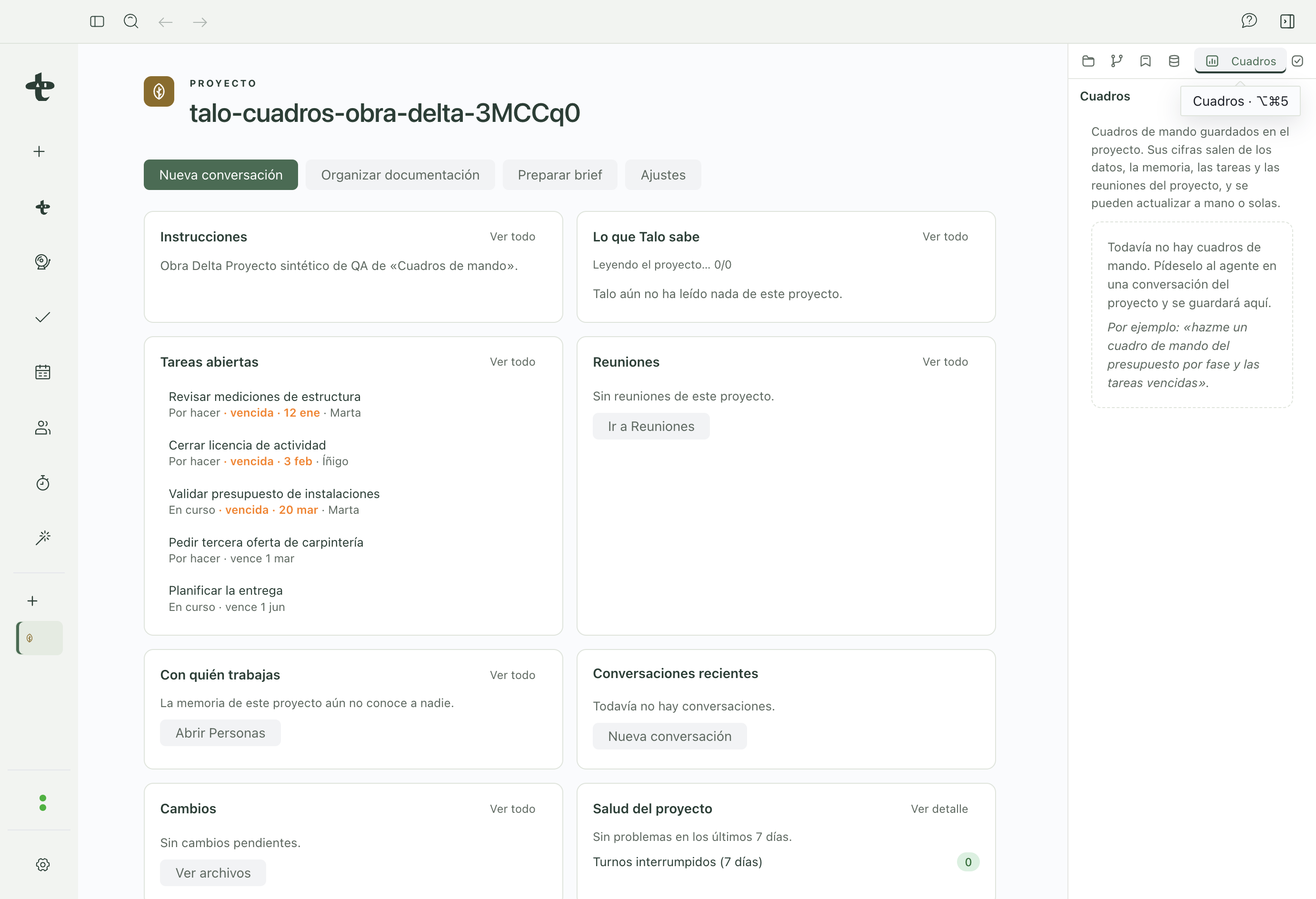The width and height of the screenshot is (1316, 899).
Task: Open task Revisar mediciones de estructura
Action: (352, 404)
